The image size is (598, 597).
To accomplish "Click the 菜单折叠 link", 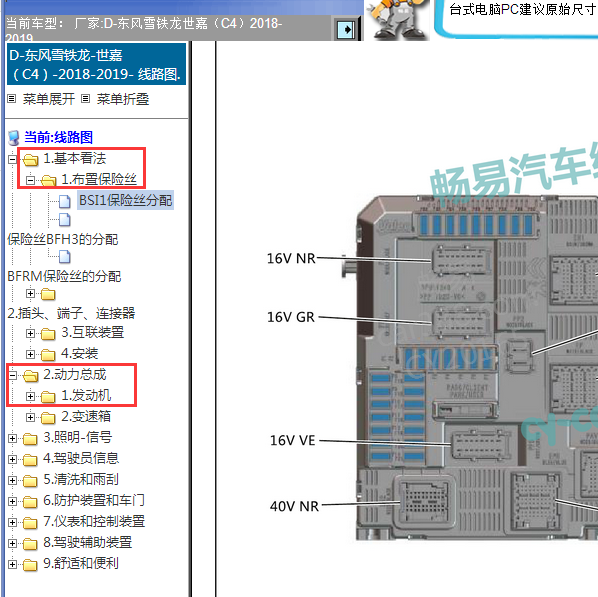I will click(x=123, y=99).
